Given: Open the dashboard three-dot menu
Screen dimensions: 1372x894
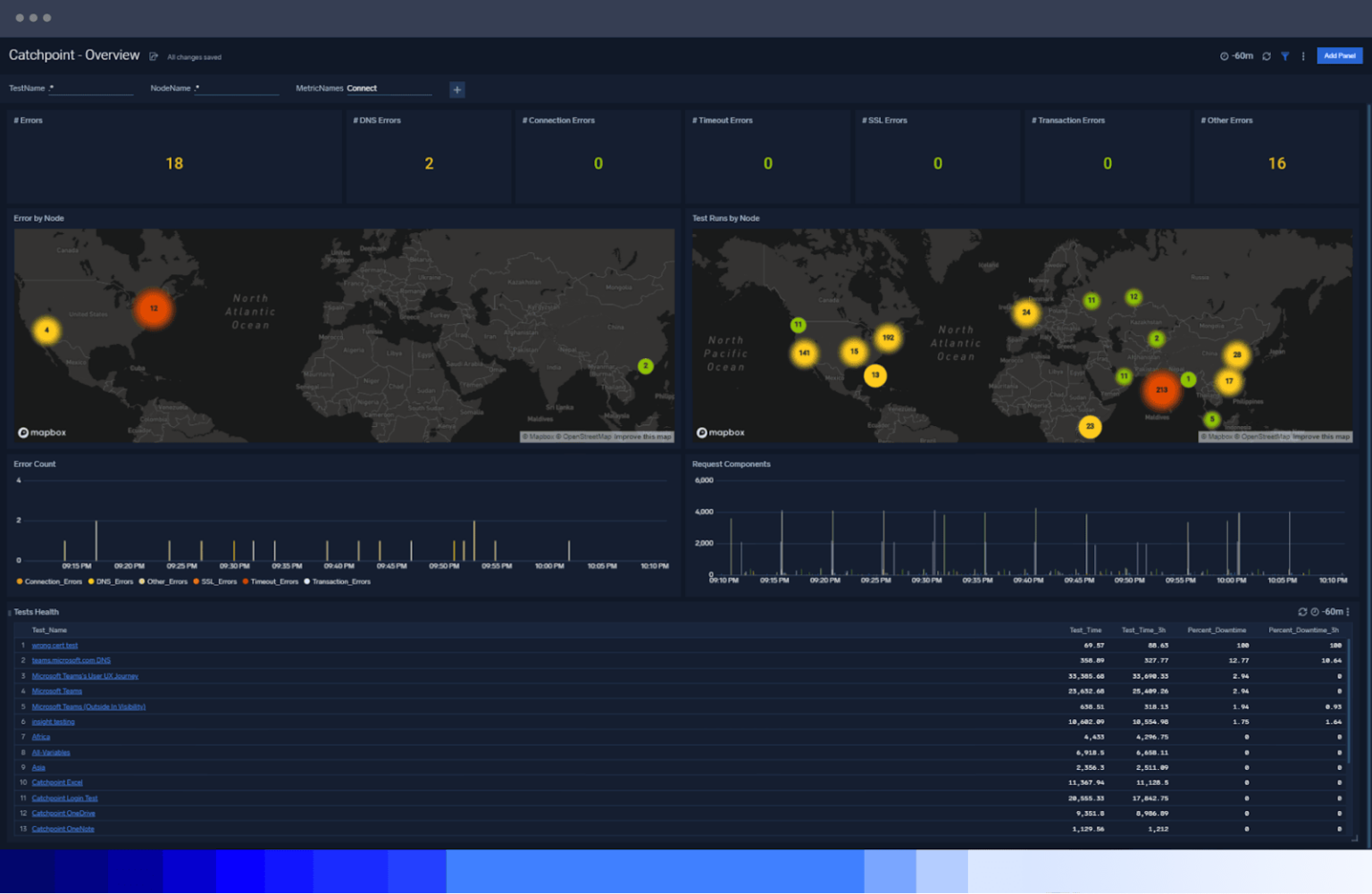Looking at the screenshot, I should click(x=1301, y=56).
